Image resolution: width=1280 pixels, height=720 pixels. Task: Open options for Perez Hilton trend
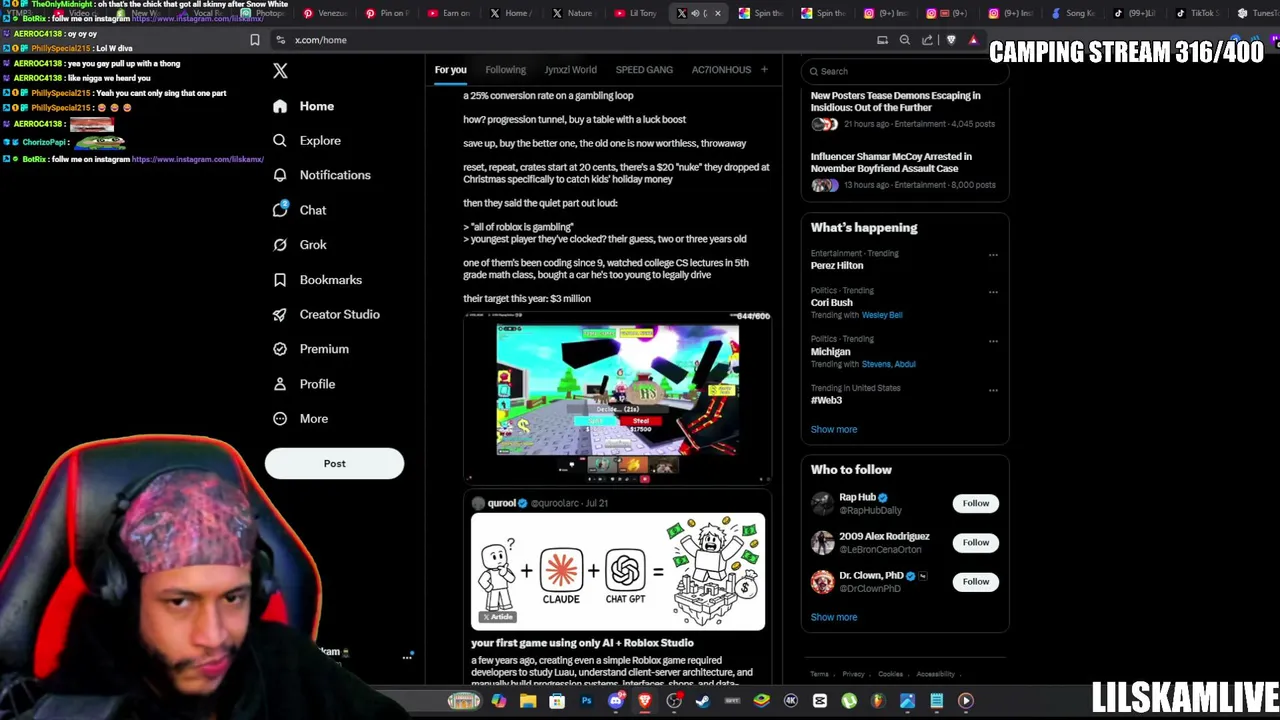pyautogui.click(x=993, y=255)
